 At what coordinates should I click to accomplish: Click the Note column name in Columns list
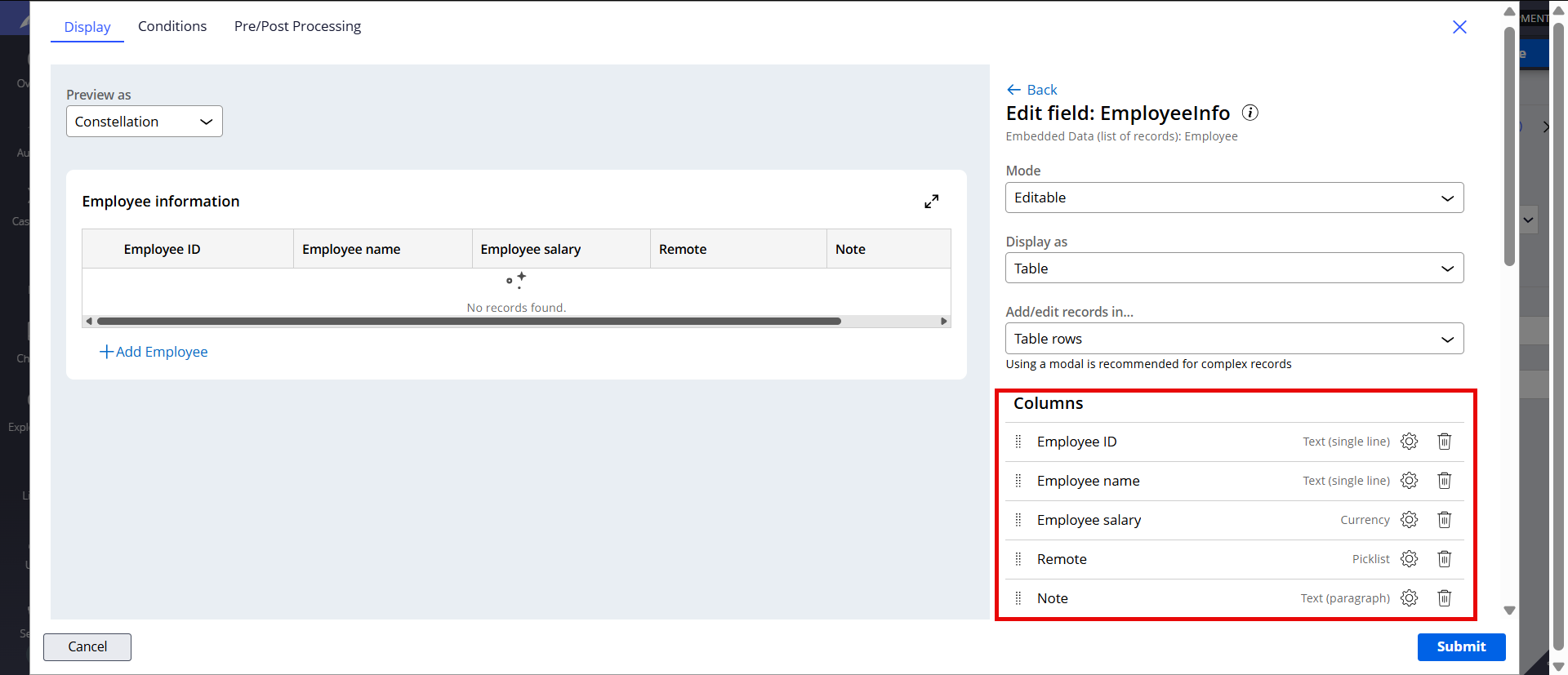coord(1052,598)
